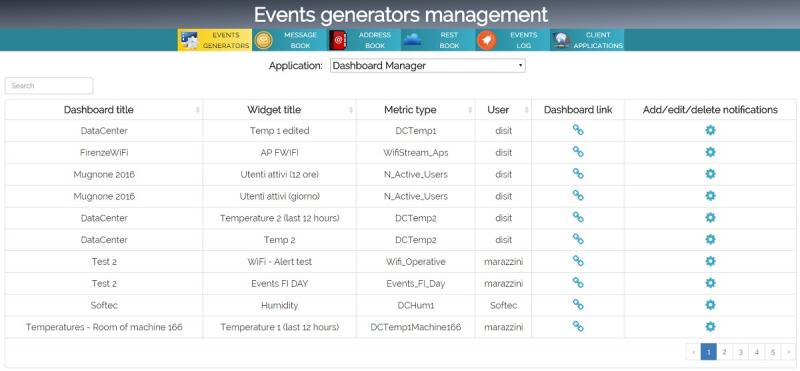Edit notifications gear for Temperature 1 (last 12 hours)
This screenshot has width=800, height=371.
pos(710,326)
